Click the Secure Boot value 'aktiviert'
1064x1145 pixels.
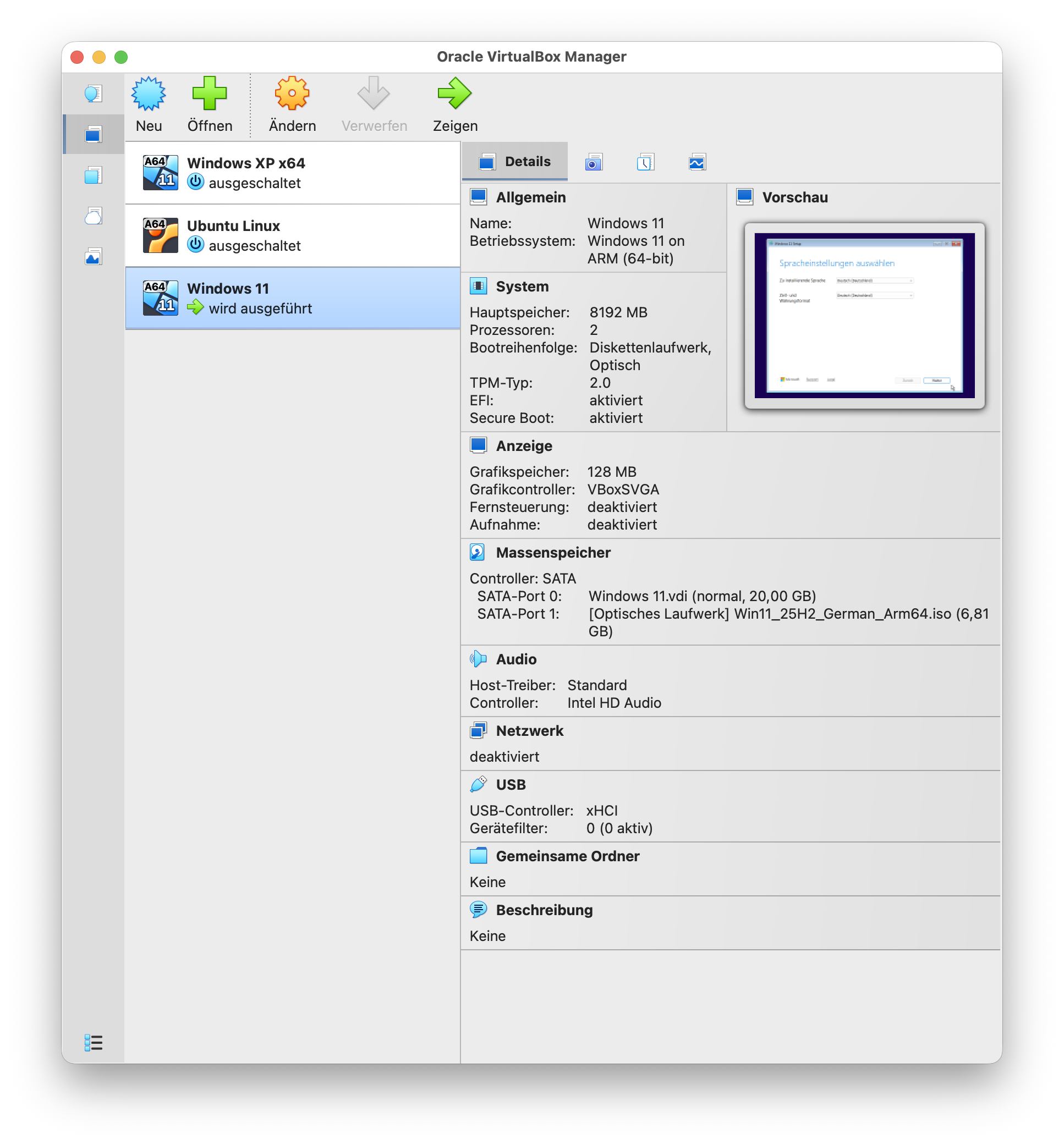pyautogui.click(x=616, y=418)
